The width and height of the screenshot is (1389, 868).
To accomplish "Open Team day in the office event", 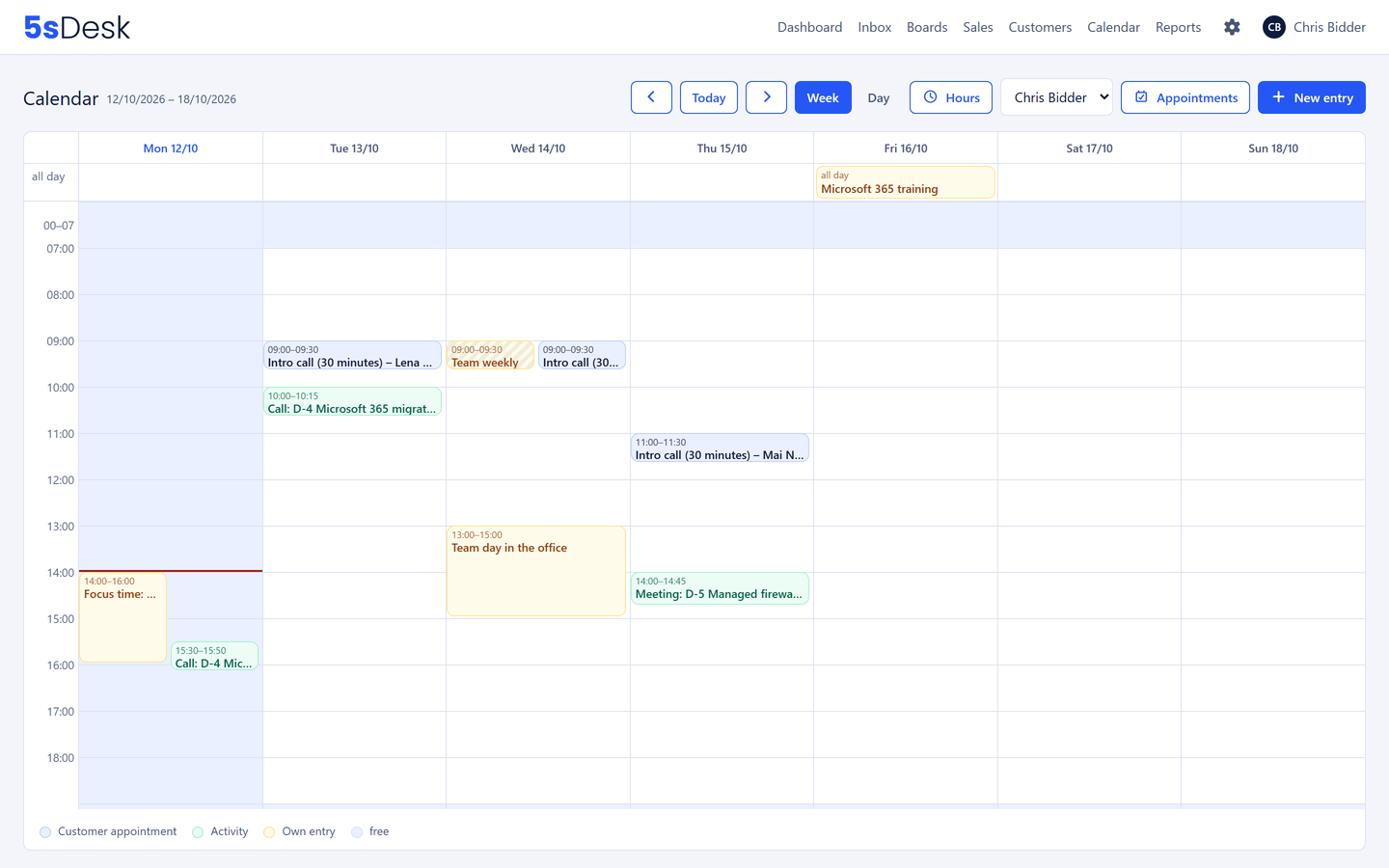I will click(536, 571).
